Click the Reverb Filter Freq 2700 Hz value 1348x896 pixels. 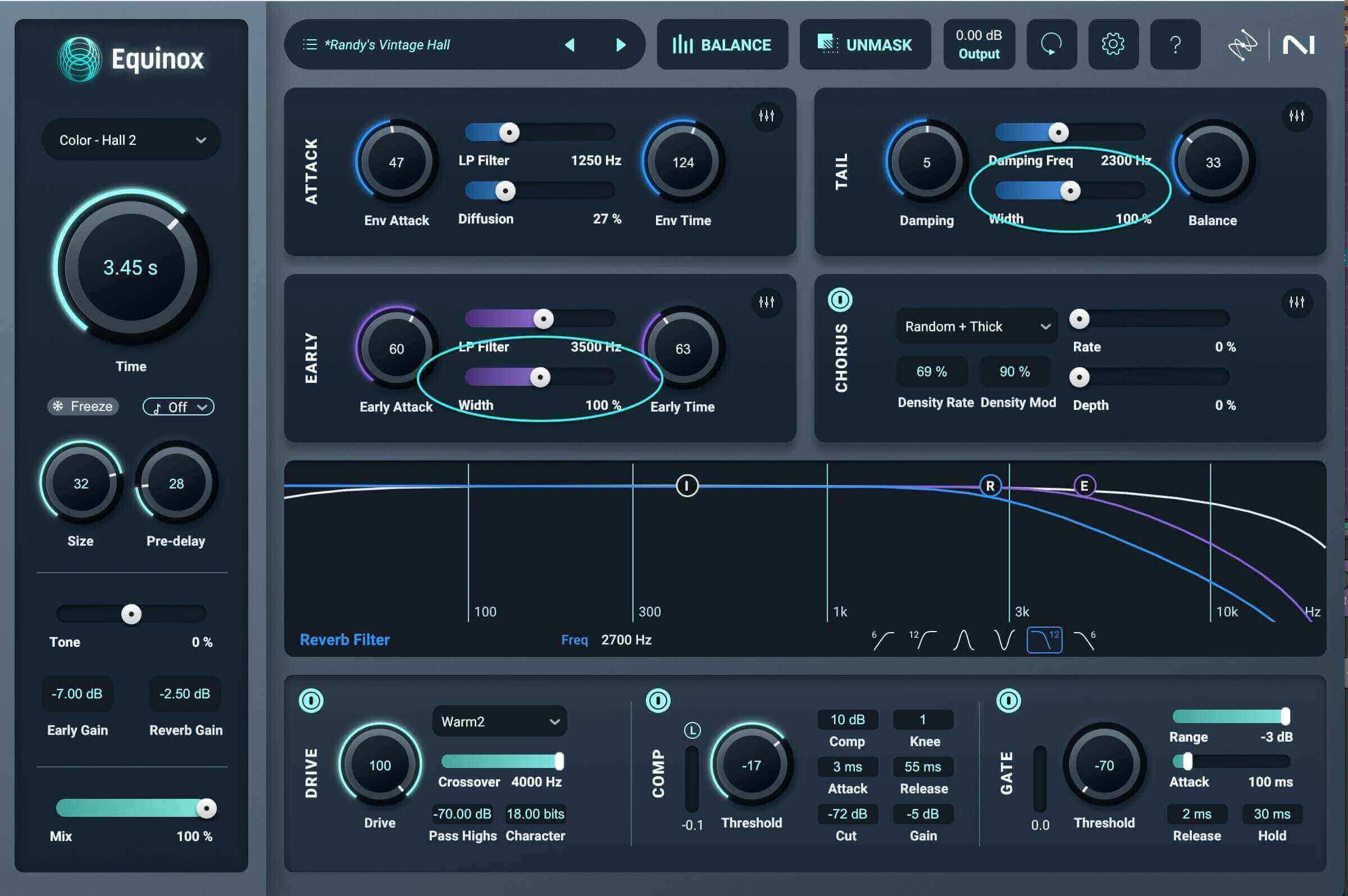click(627, 640)
